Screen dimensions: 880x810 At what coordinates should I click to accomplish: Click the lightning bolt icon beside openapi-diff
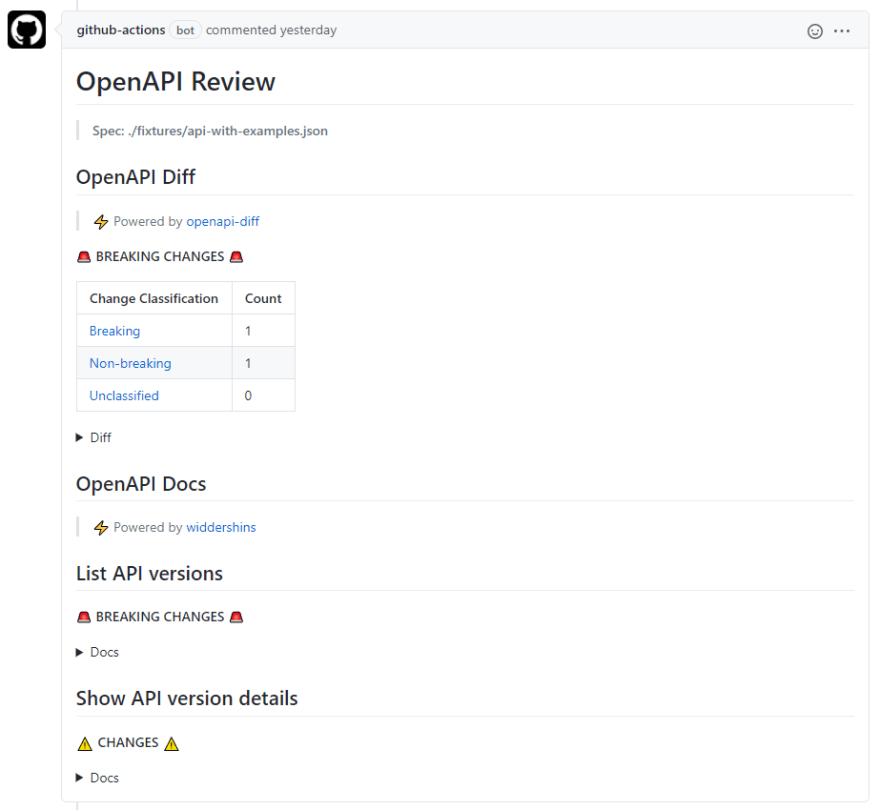coord(101,222)
